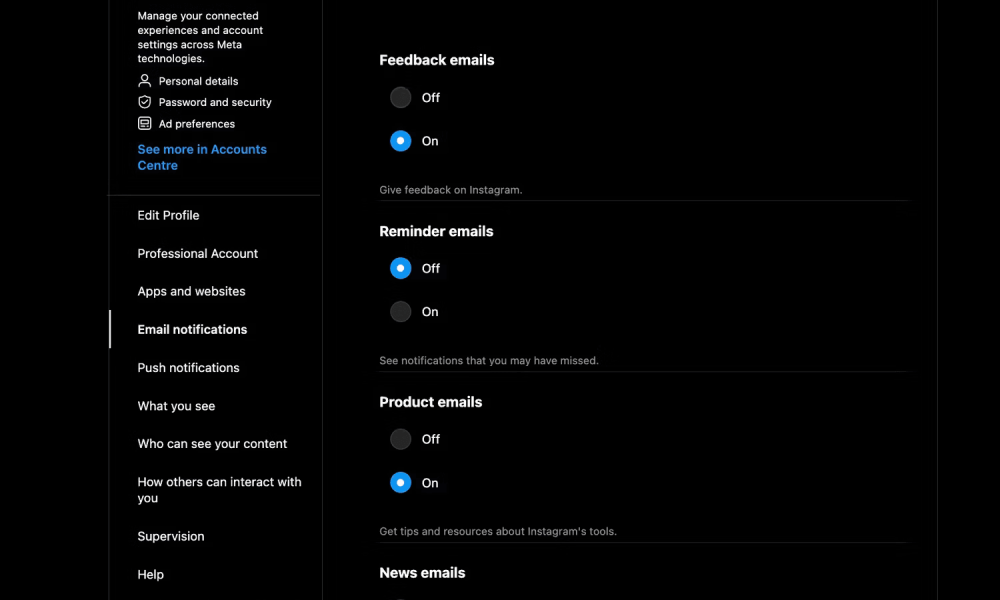This screenshot has height=600, width=1000.
Task: Open Apps and websites section
Action: coord(191,291)
